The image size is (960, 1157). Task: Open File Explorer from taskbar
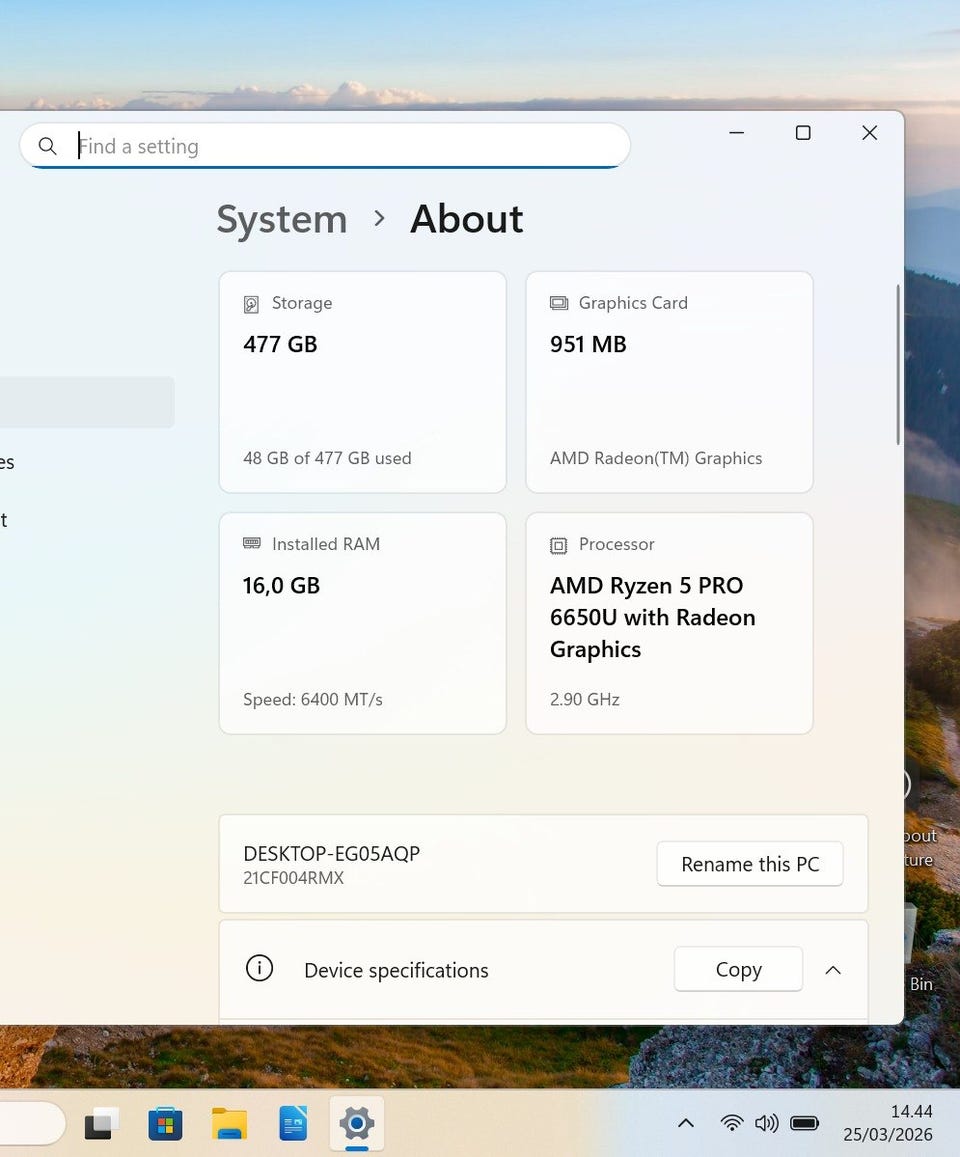click(229, 1124)
